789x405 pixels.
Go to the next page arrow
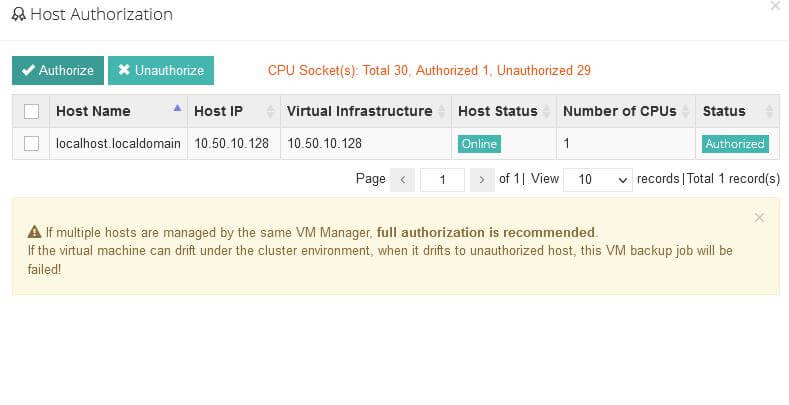tap(482, 180)
